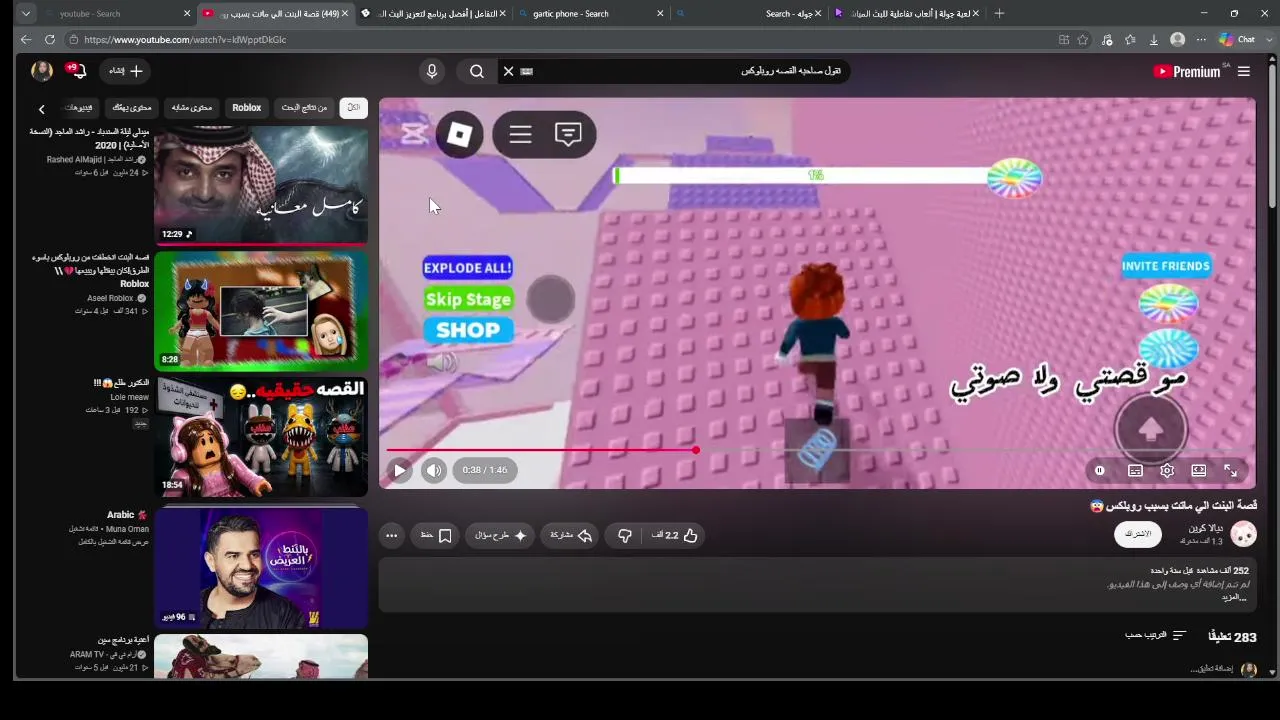Screen dimensions: 1280x720
Task: Mute the video with the volume icon
Action: click(x=433, y=470)
